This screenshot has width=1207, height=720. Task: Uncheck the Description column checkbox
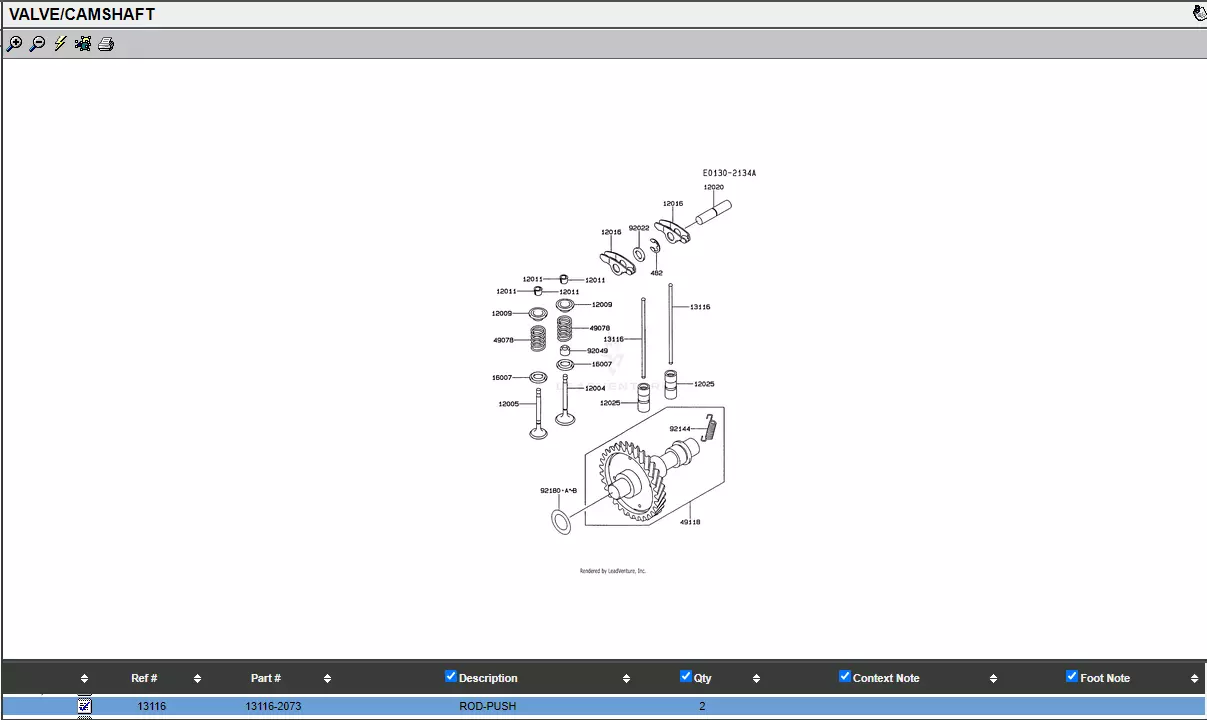point(451,677)
